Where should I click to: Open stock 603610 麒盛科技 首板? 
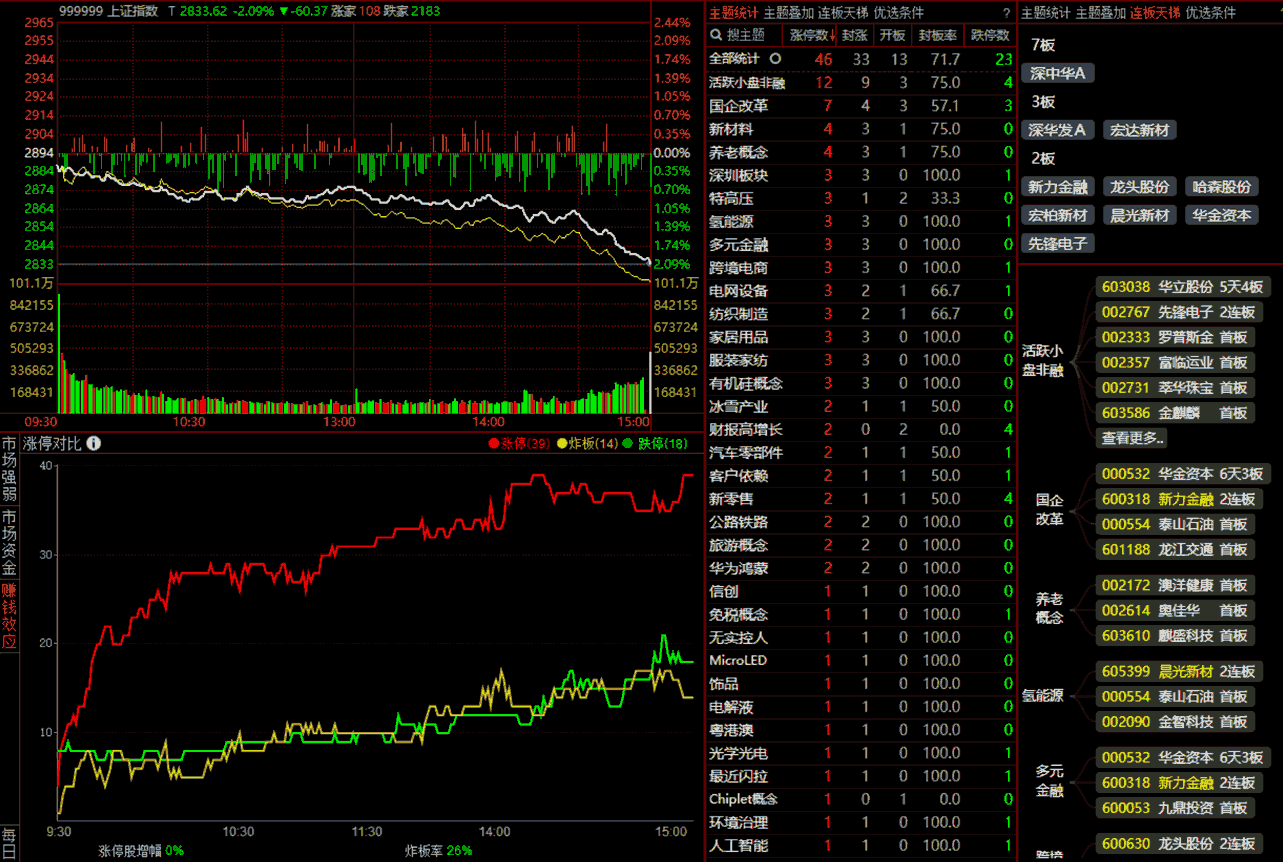point(1176,635)
